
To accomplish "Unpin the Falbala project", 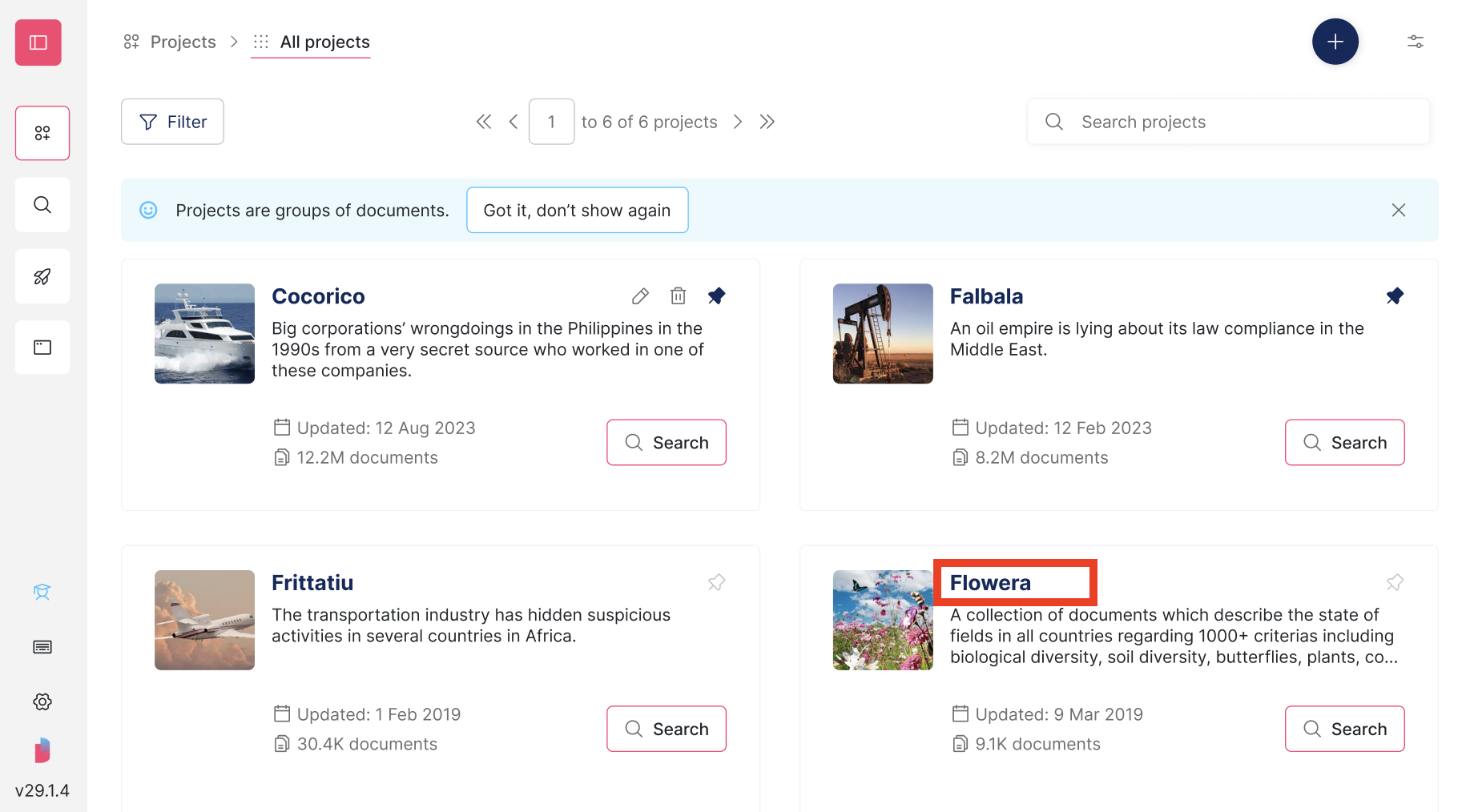I will pyautogui.click(x=1395, y=295).
